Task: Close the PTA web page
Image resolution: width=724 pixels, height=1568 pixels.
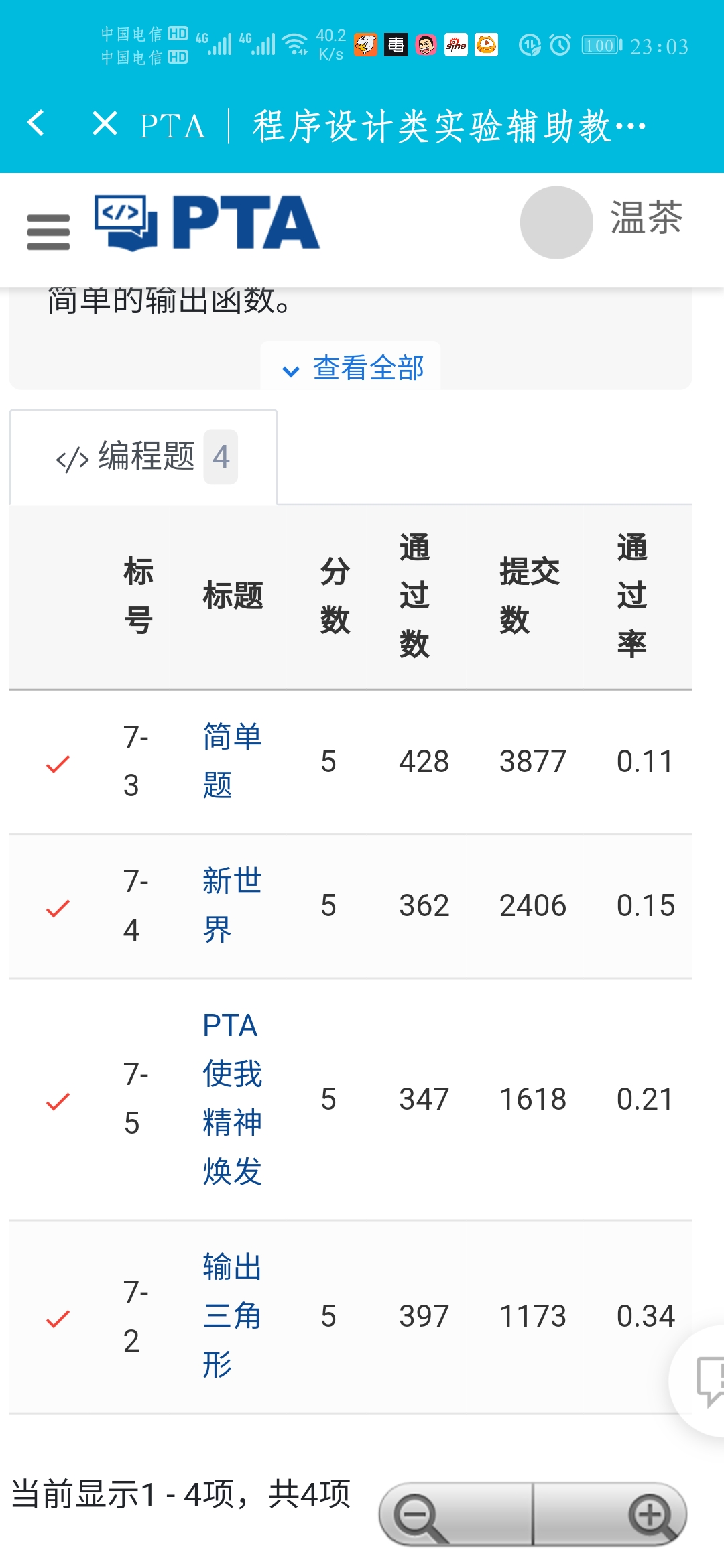Action: click(105, 124)
